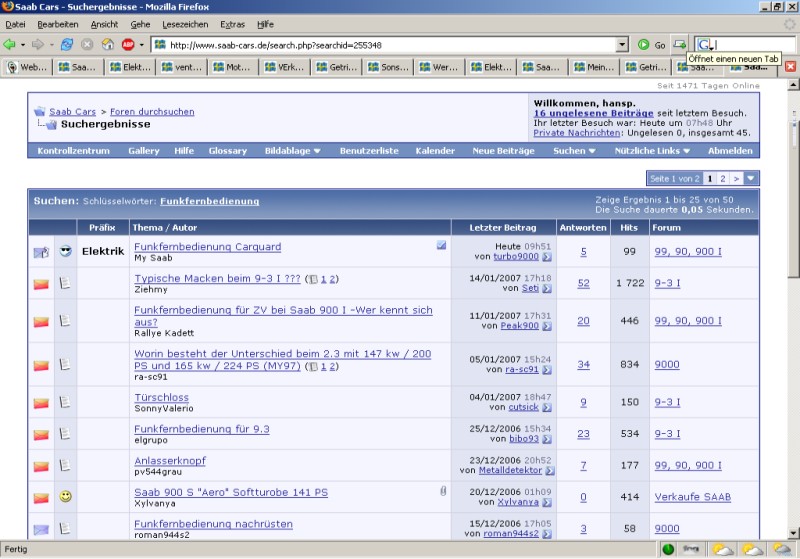Screen dimensions: 800x559
Task: Go to results page 2 in pagination
Action: pyautogui.click(x=722, y=179)
